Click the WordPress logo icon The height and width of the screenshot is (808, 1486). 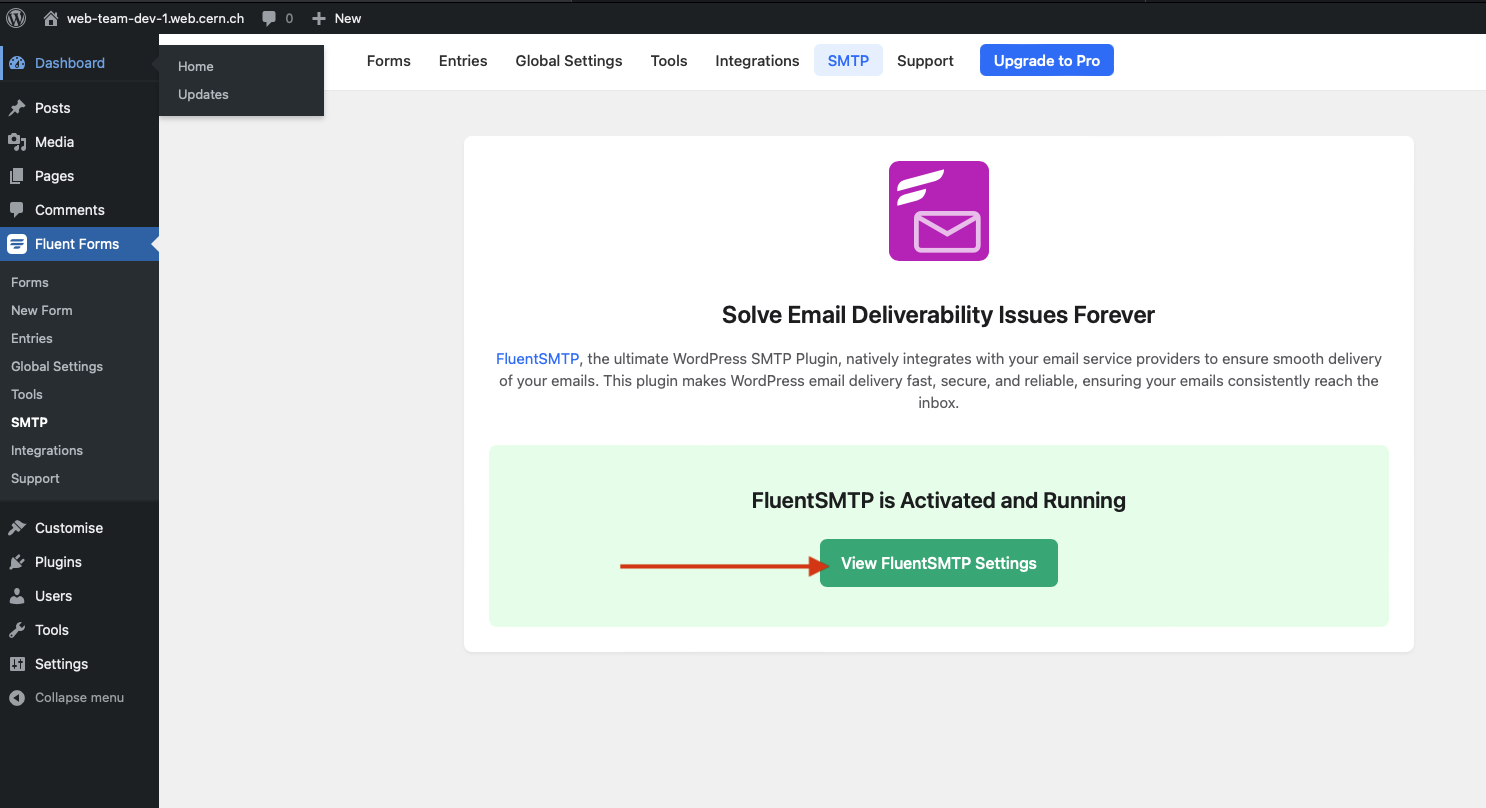tap(17, 18)
